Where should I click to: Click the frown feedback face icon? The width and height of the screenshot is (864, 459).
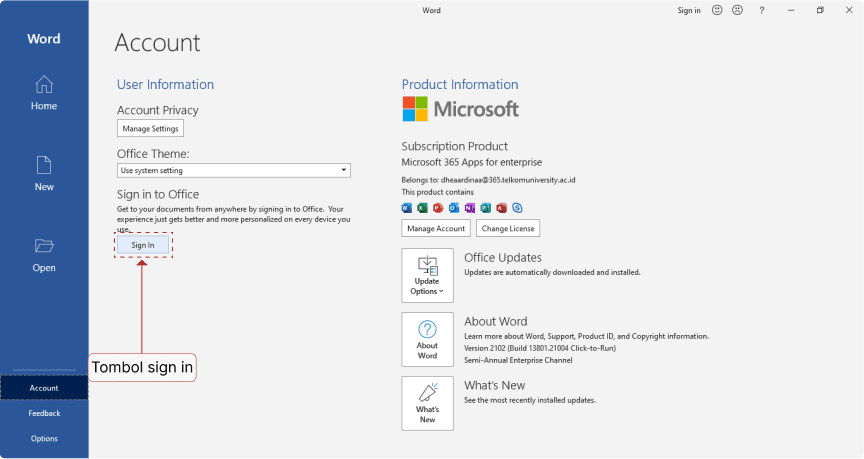point(737,10)
